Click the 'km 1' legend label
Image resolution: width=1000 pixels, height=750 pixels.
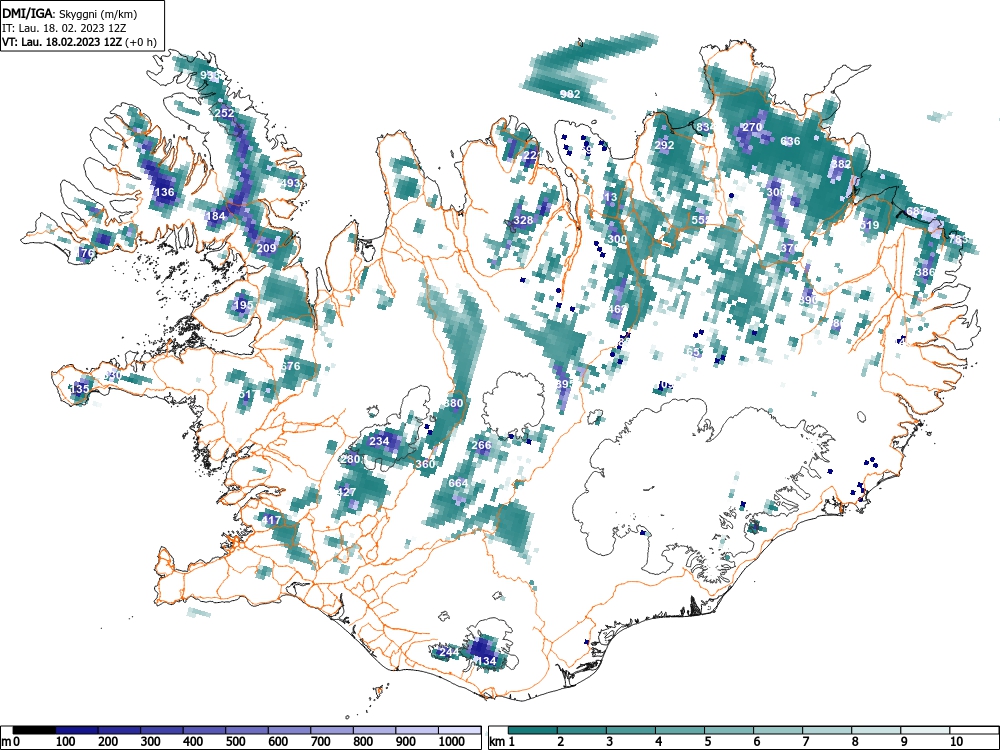[x=503, y=742]
